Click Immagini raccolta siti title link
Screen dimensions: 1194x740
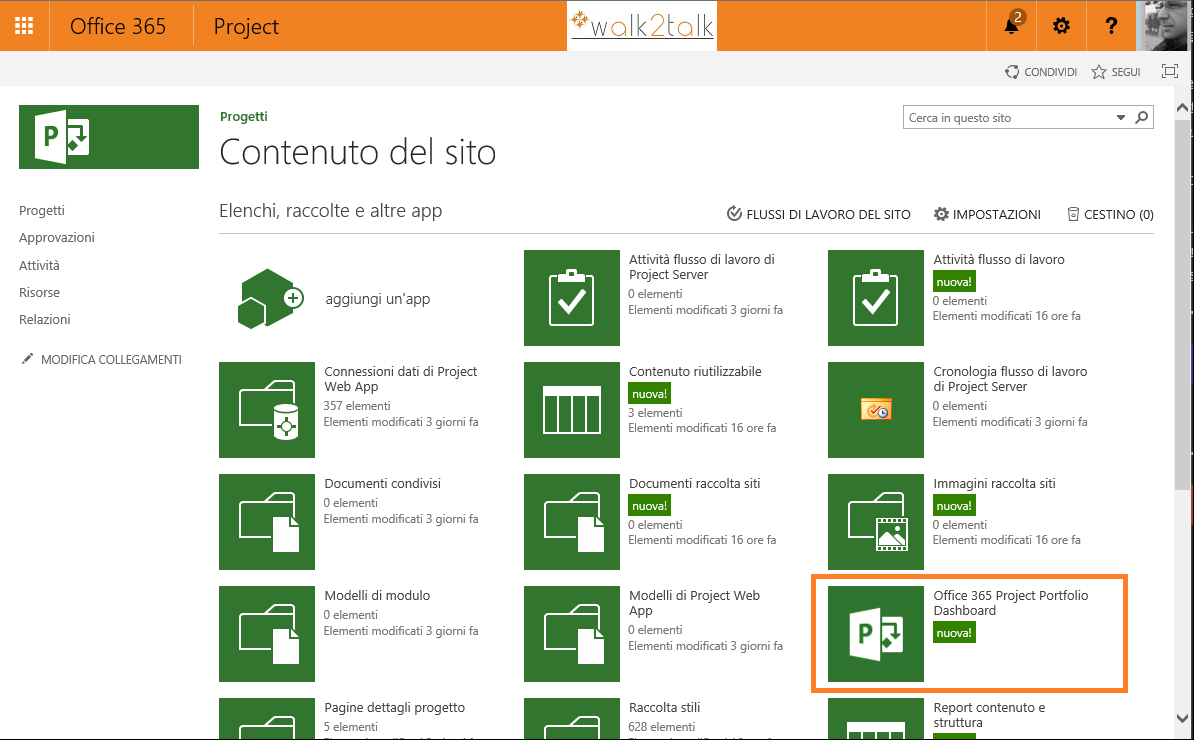pyautogui.click(x=994, y=483)
